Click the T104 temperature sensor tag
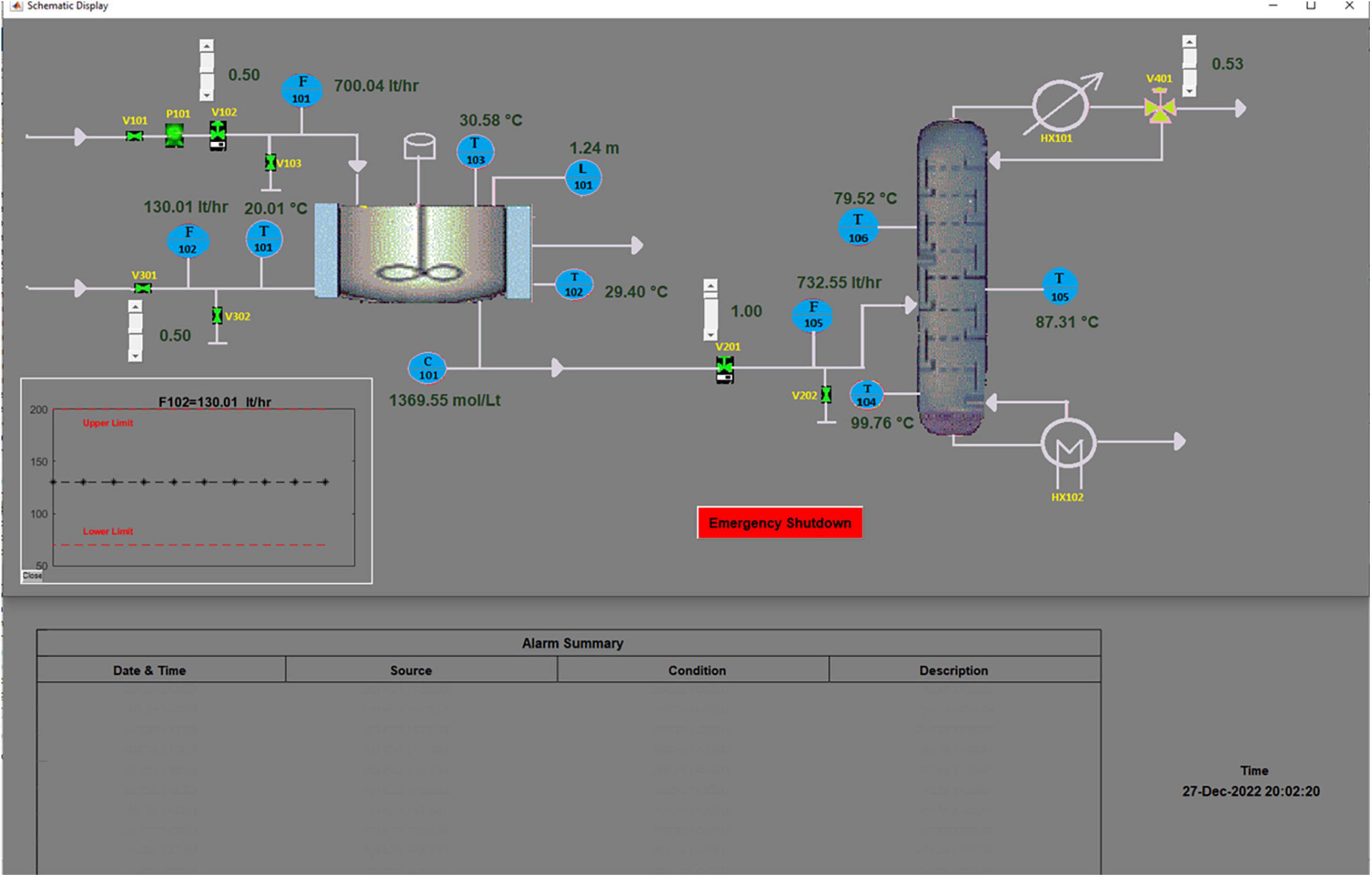Viewport: 1372px width, 877px height. 867,395
